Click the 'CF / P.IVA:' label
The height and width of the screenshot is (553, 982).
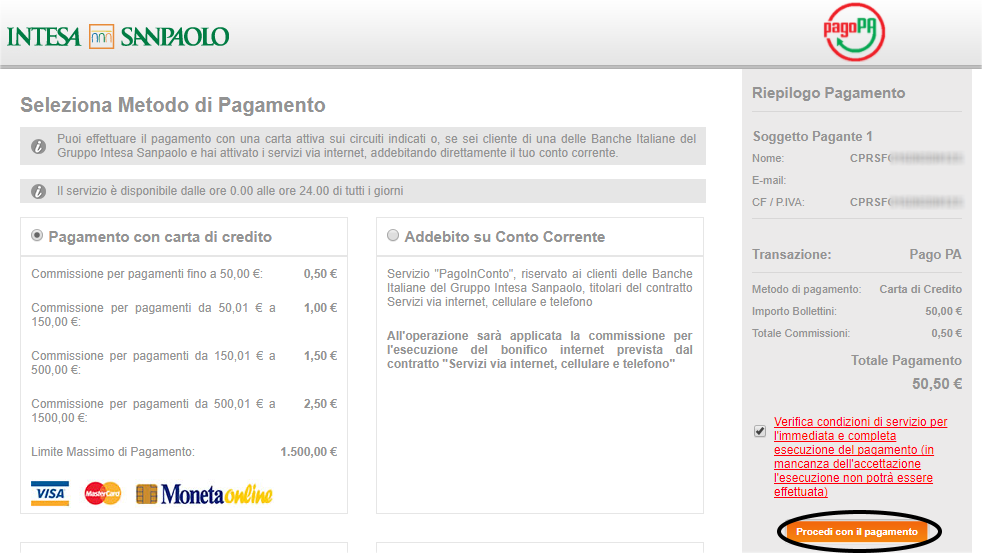pyautogui.click(x=778, y=202)
